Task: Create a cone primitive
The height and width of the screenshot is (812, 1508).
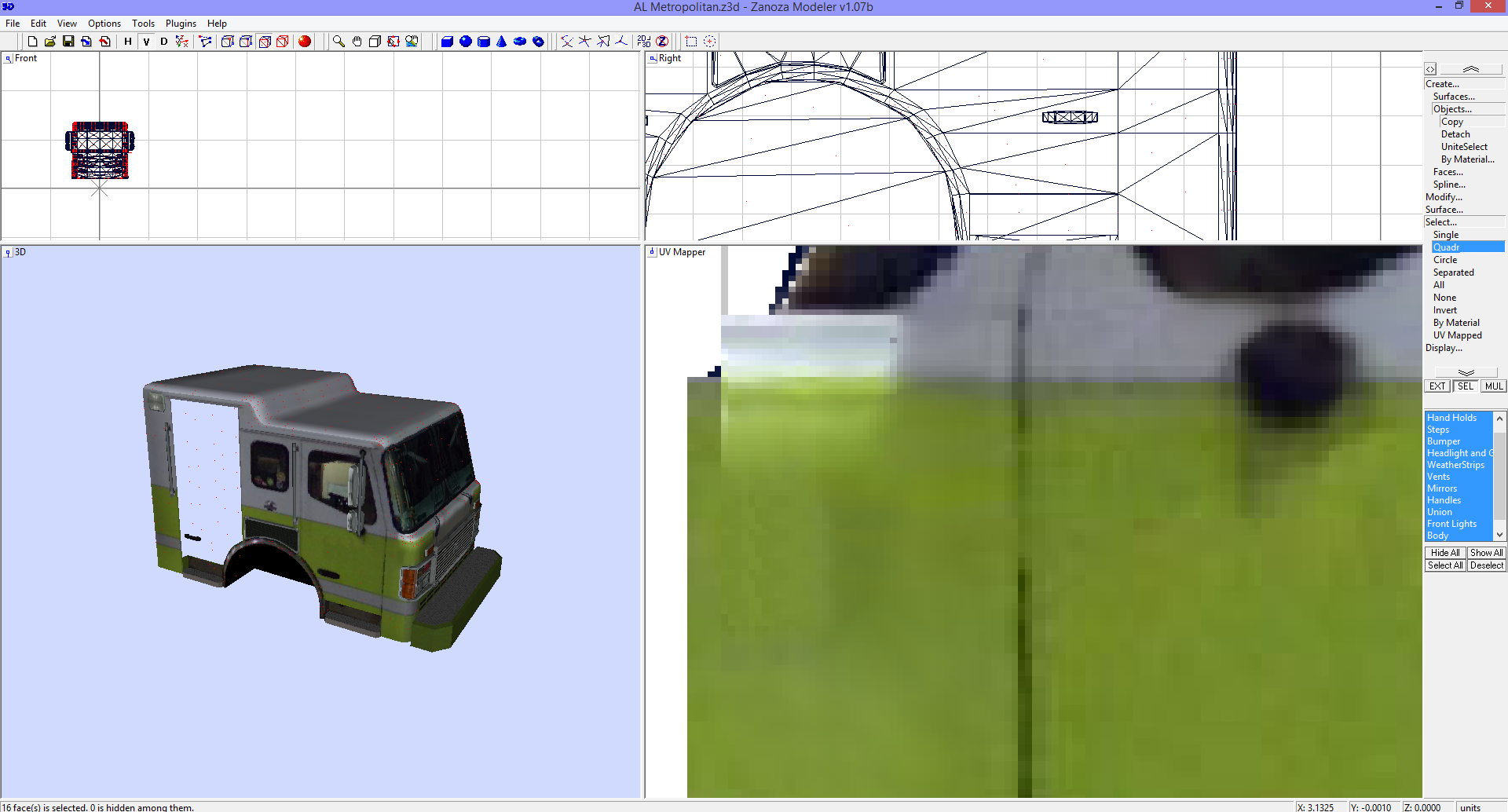Action: tap(502, 41)
